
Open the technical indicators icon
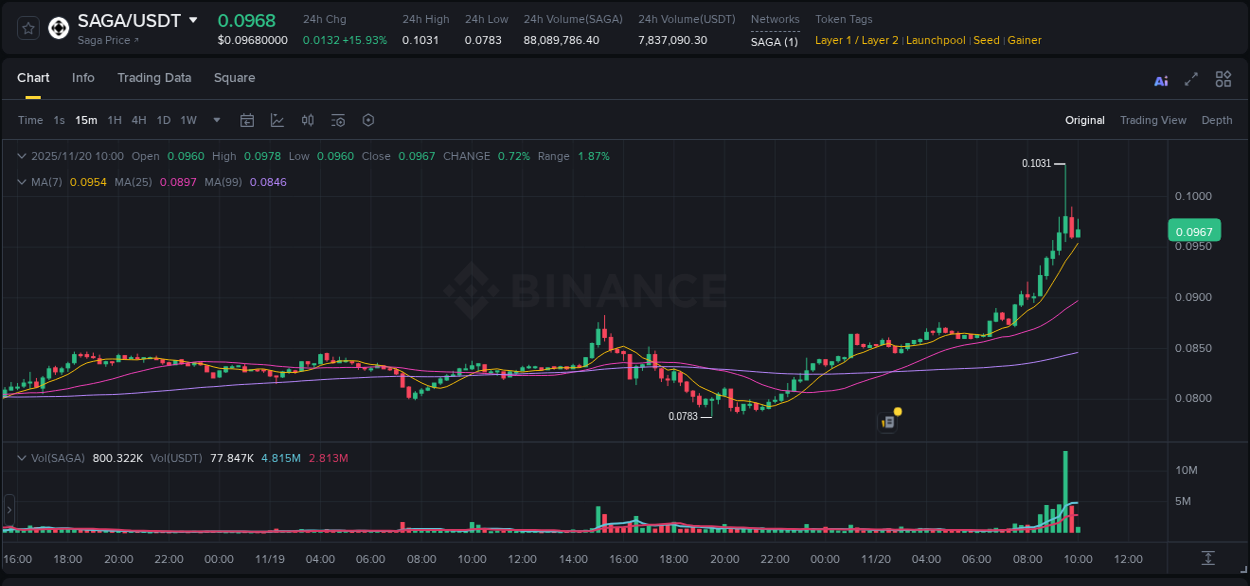[307, 120]
